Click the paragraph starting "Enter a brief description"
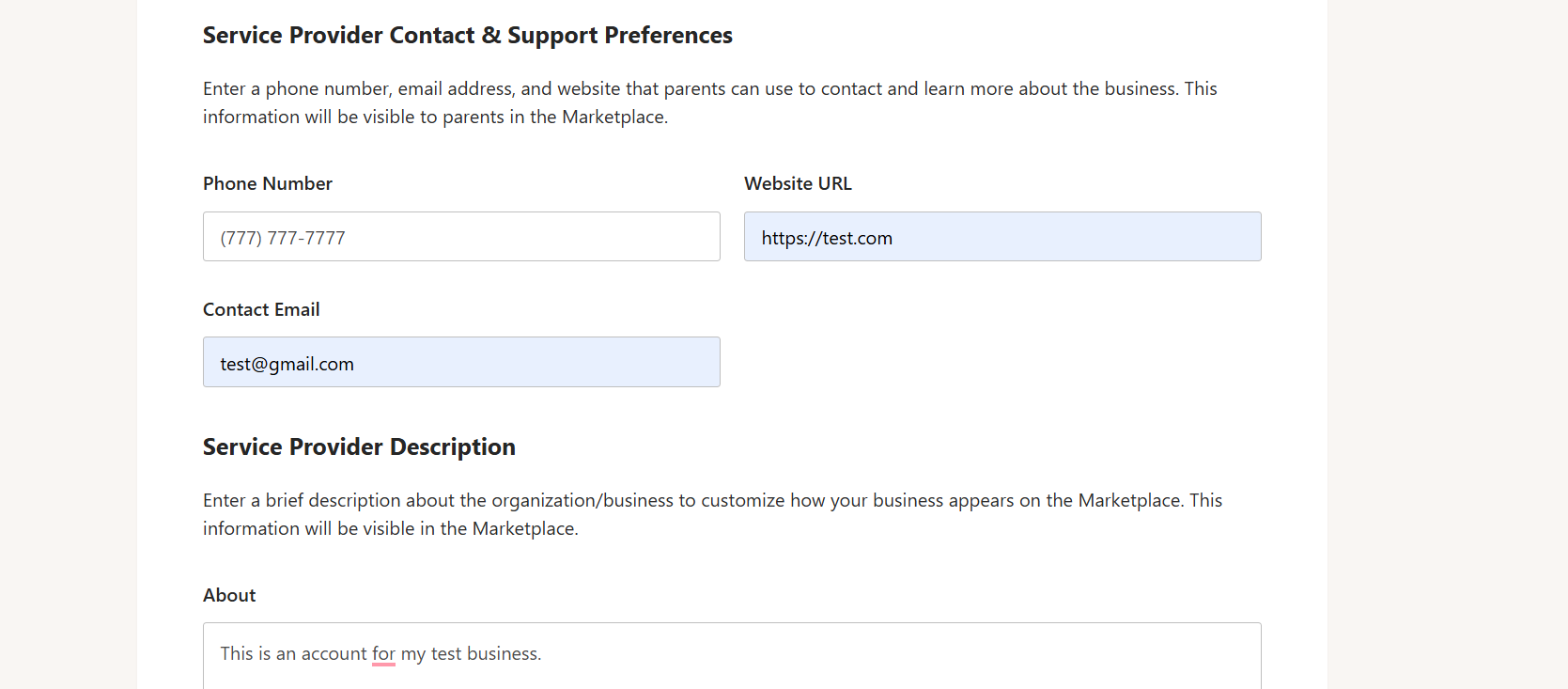The width and height of the screenshot is (1568, 689). (712, 514)
